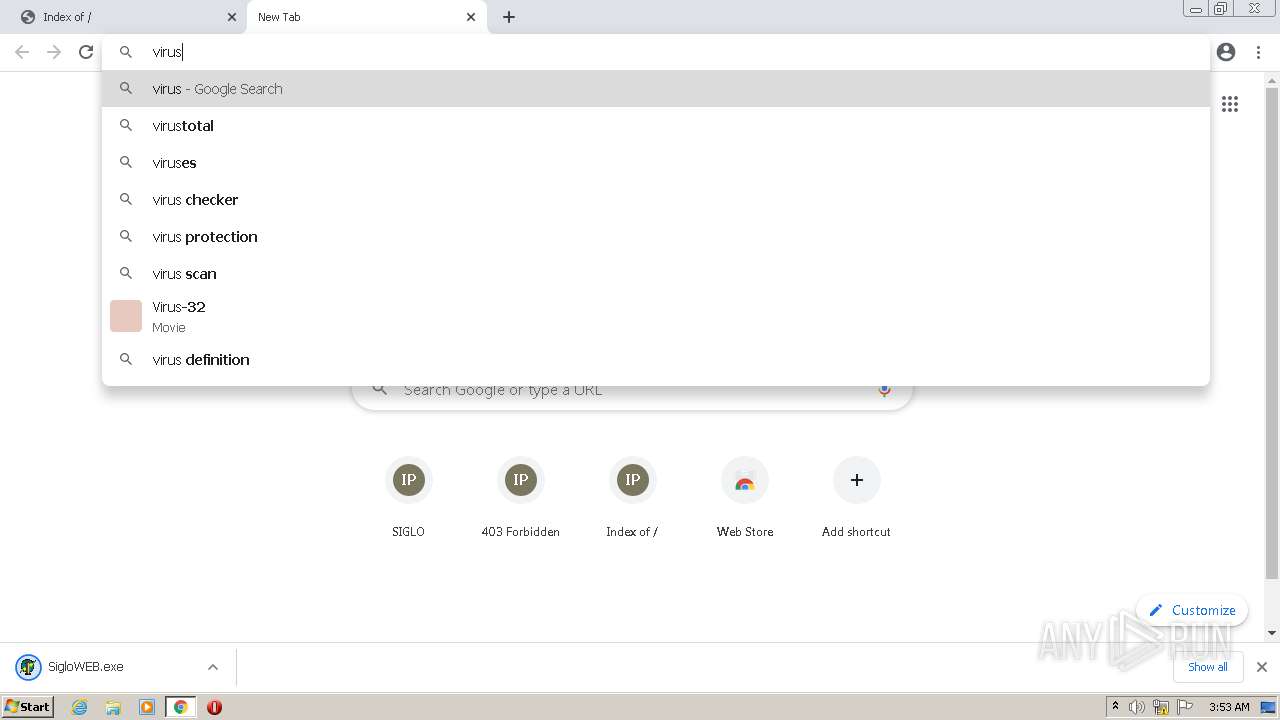Close the downloads bar
Image resolution: width=1280 pixels, height=720 pixels.
(x=1262, y=667)
